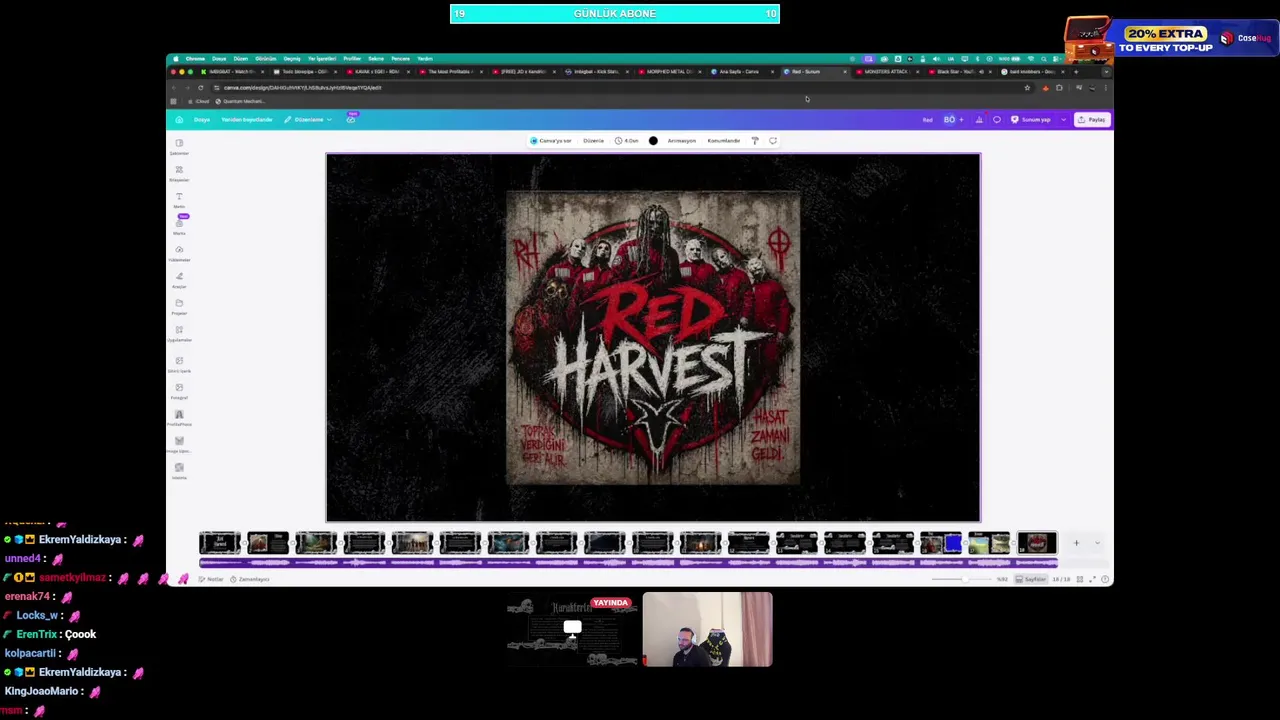Open help question mark icon at bottom

(1105, 579)
